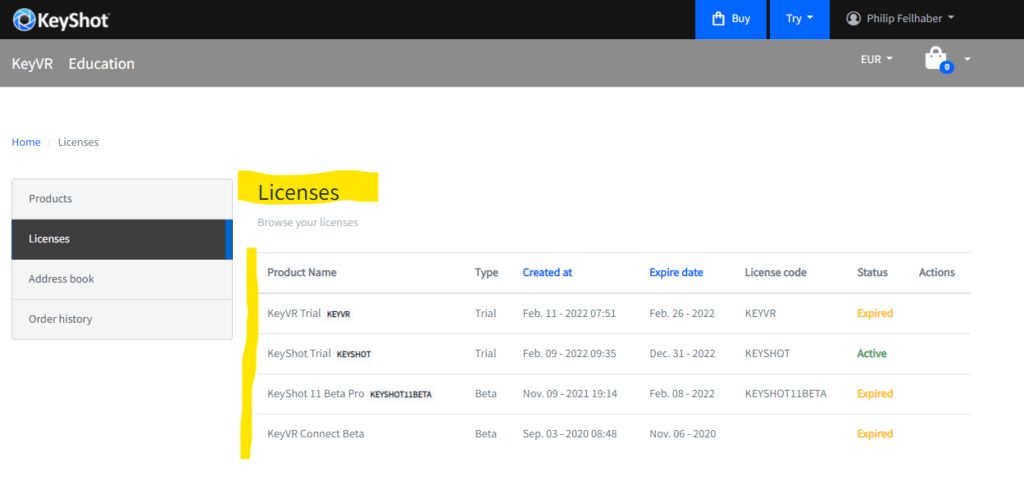Image resolution: width=1024 pixels, height=480 pixels.
Task: Expand the cart dropdown arrow
Action: [x=967, y=59]
